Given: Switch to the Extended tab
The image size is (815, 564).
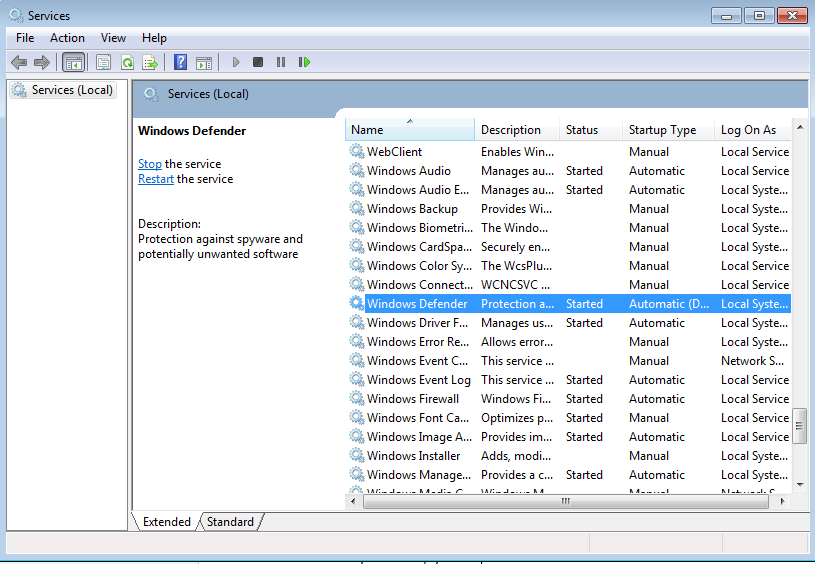Looking at the screenshot, I should (x=166, y=522).
